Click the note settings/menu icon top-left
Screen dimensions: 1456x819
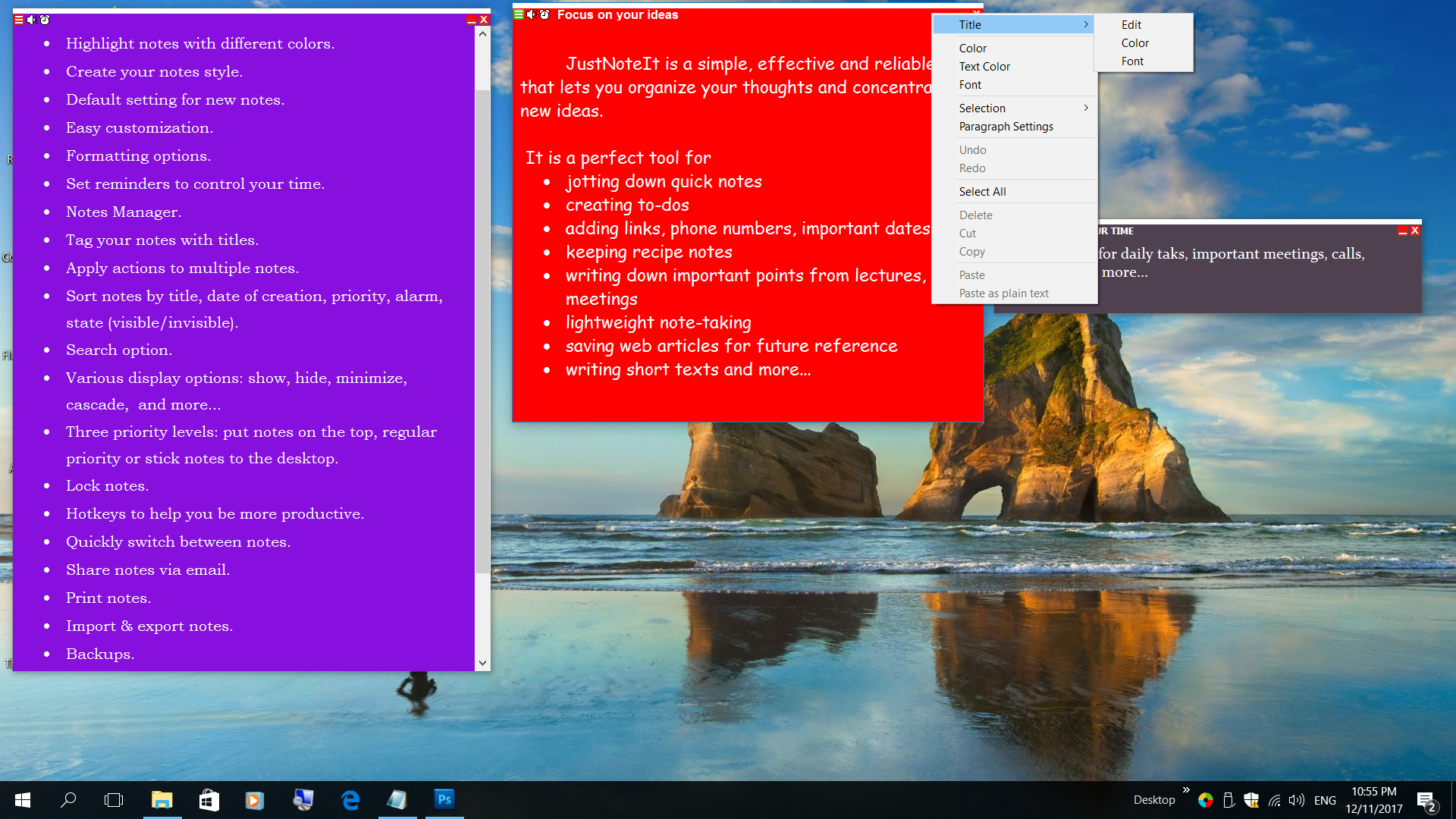tap(17, 19)
